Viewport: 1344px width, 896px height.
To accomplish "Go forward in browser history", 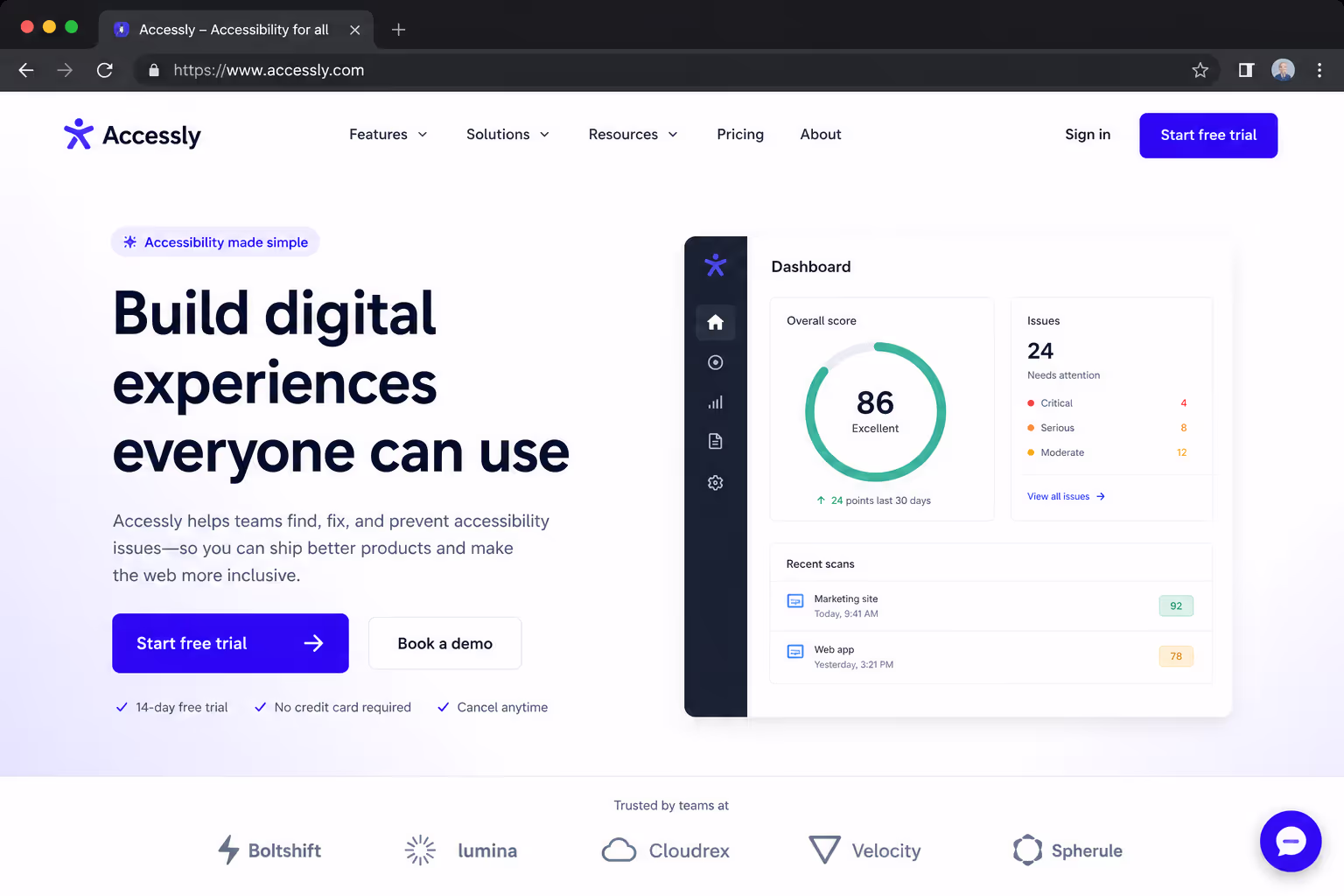I will (x=65, y=70).
